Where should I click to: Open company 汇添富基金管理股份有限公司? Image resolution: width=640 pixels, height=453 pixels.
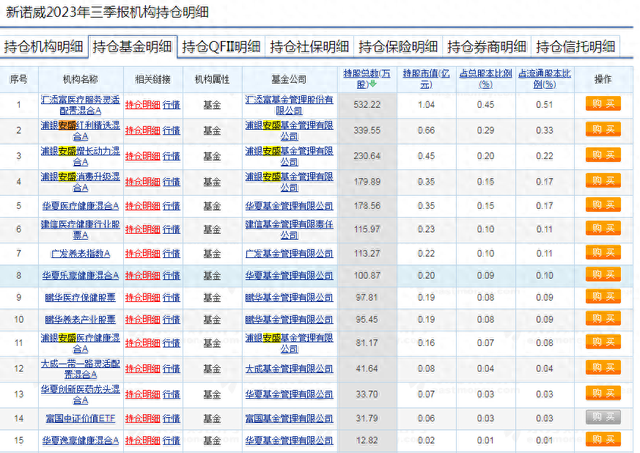pos(289,105)
